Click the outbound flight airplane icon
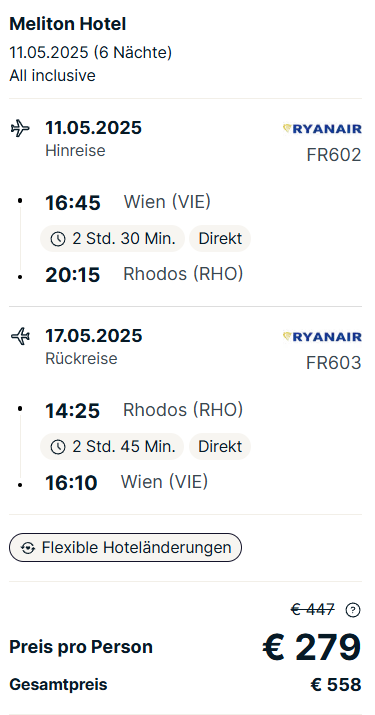The image size is (375, 715). [x=20, y=128]
